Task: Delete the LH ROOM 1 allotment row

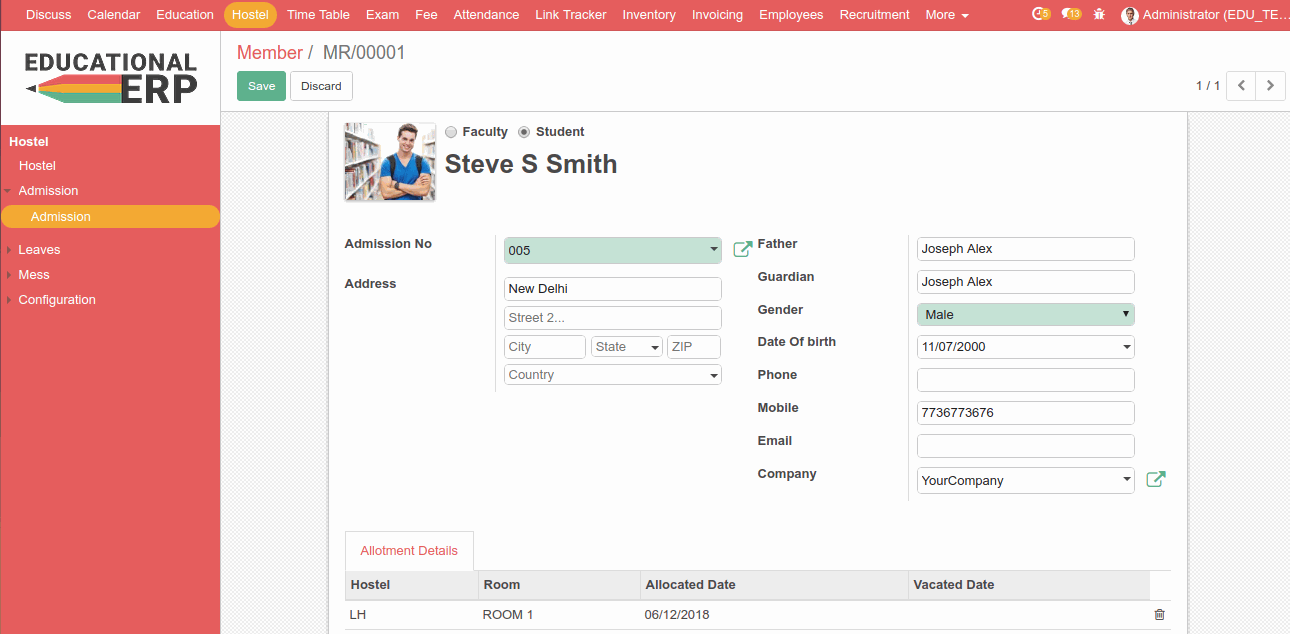Action: point(1159,614)
